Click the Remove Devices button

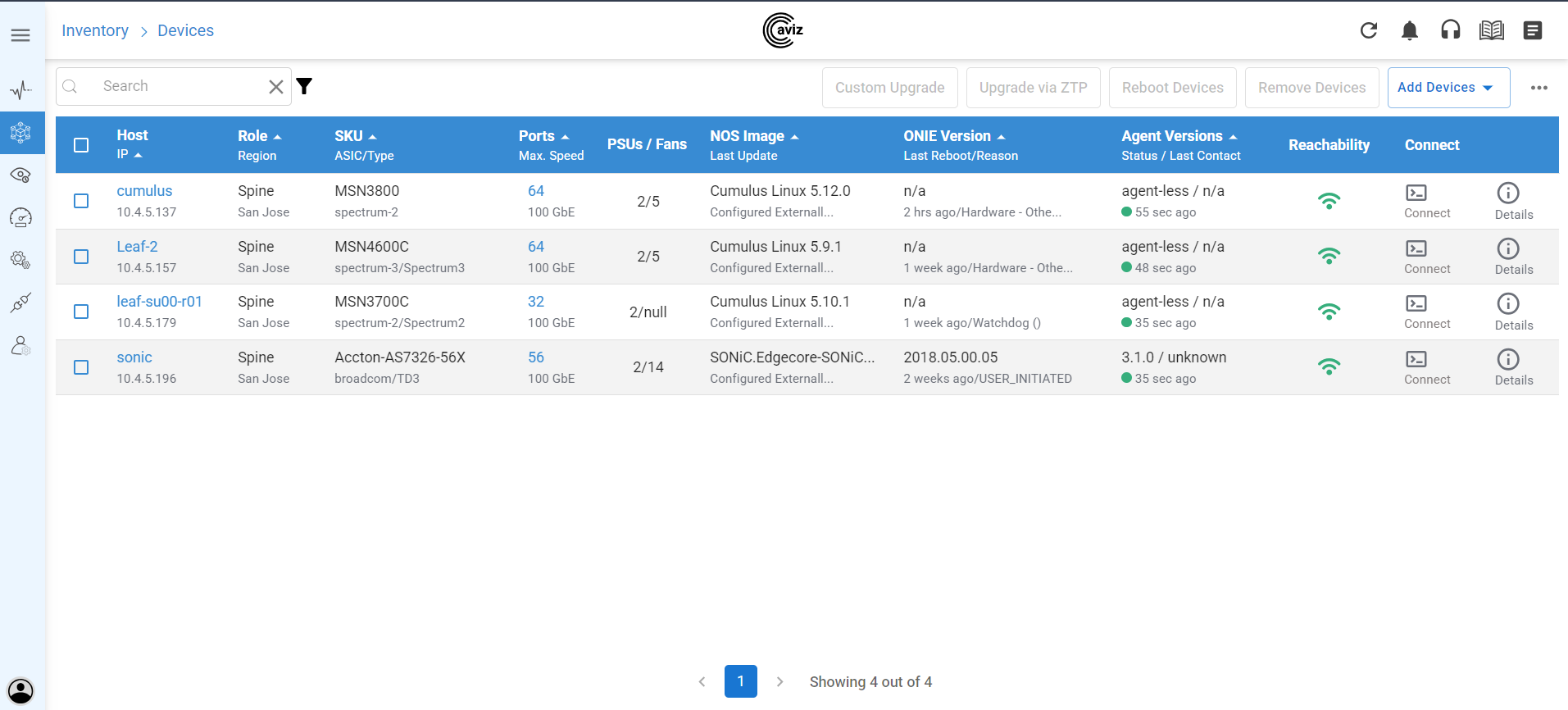click(x=1311, y=88)
